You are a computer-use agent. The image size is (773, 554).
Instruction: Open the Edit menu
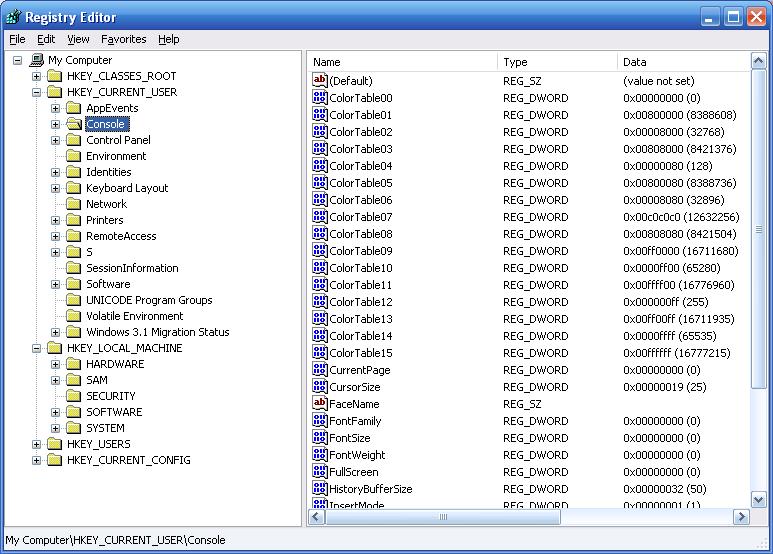(46, 39)
